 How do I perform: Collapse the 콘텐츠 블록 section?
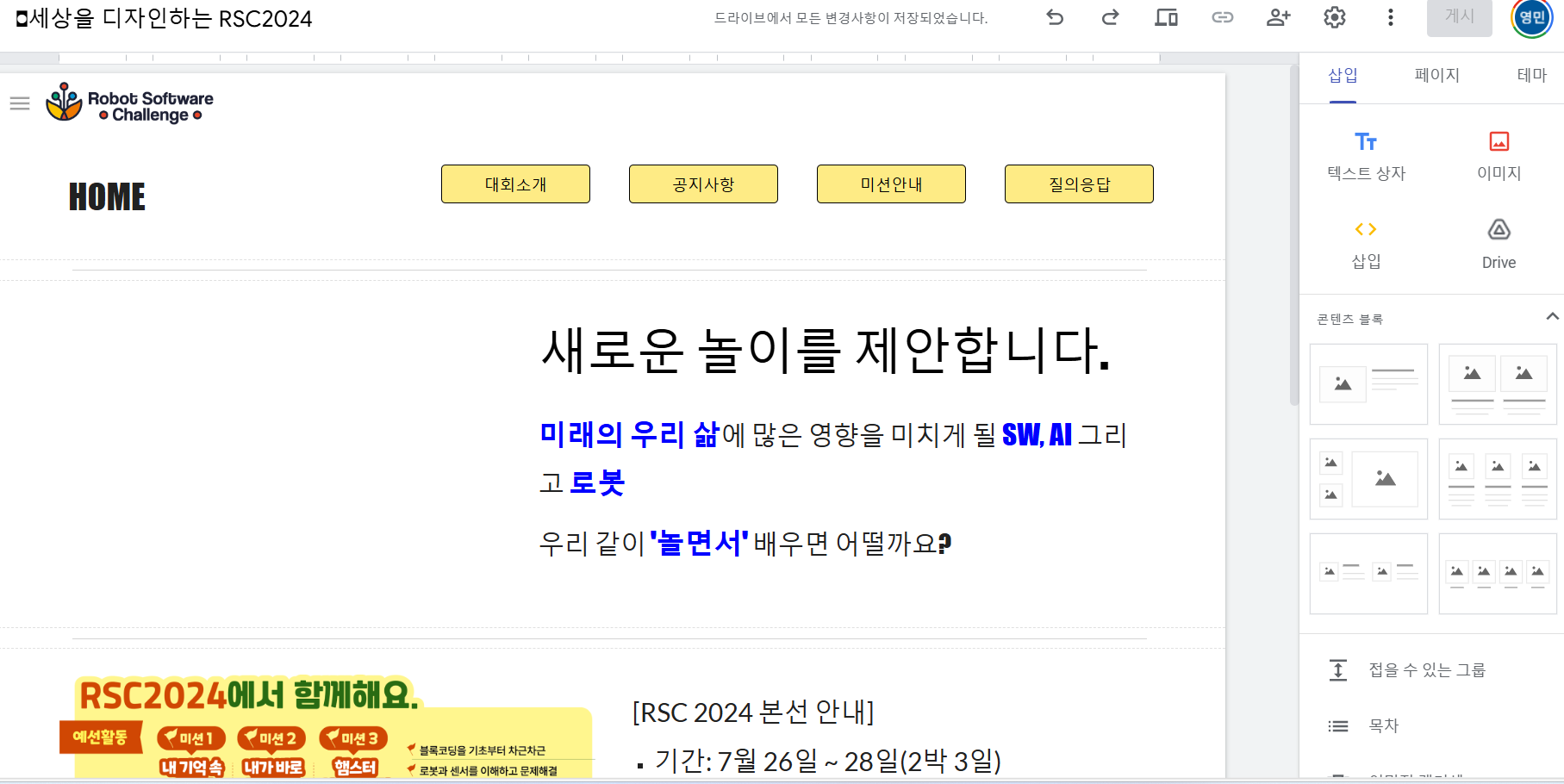click(x=1552, y=317)
